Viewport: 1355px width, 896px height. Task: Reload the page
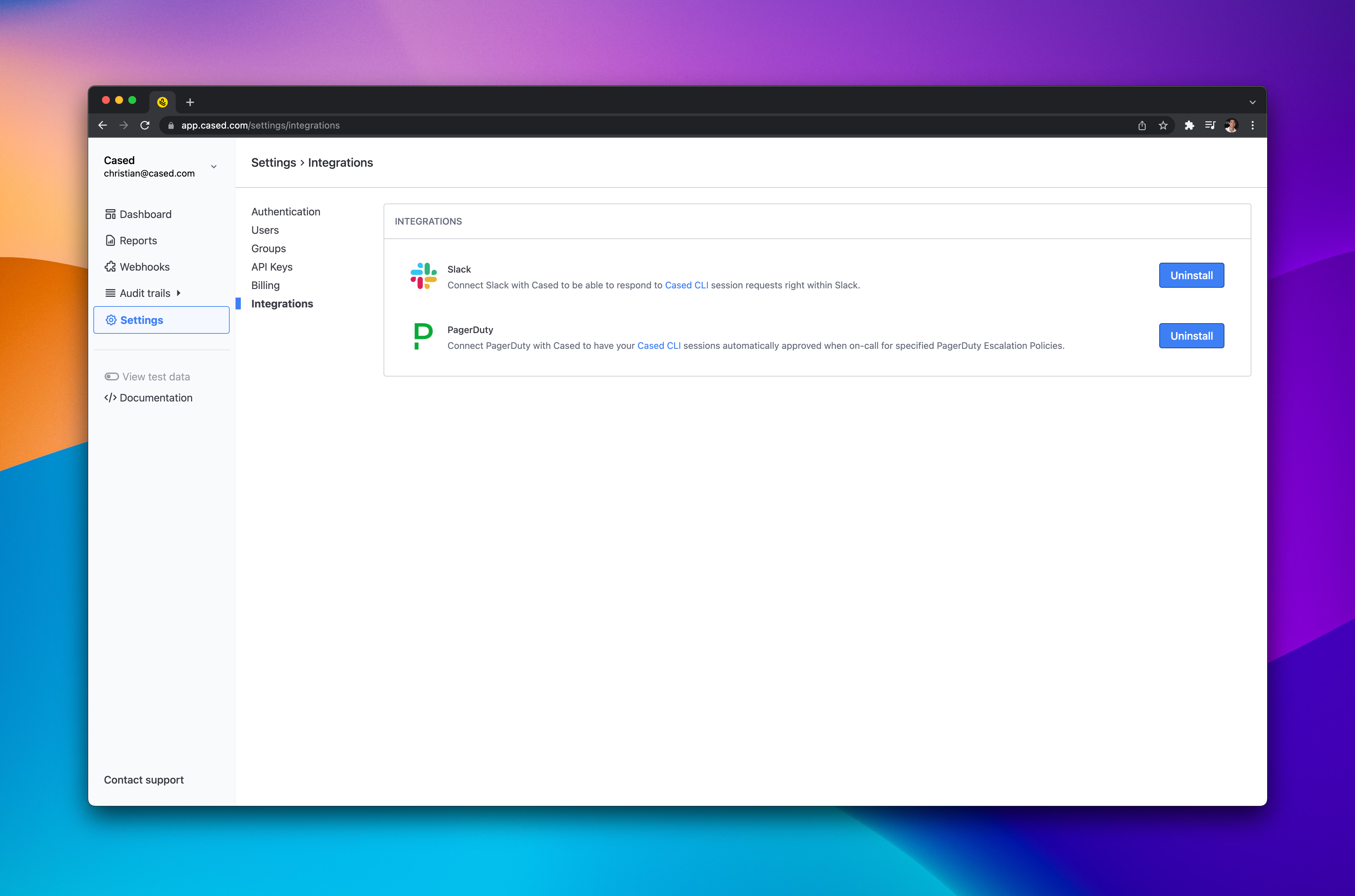145,125
